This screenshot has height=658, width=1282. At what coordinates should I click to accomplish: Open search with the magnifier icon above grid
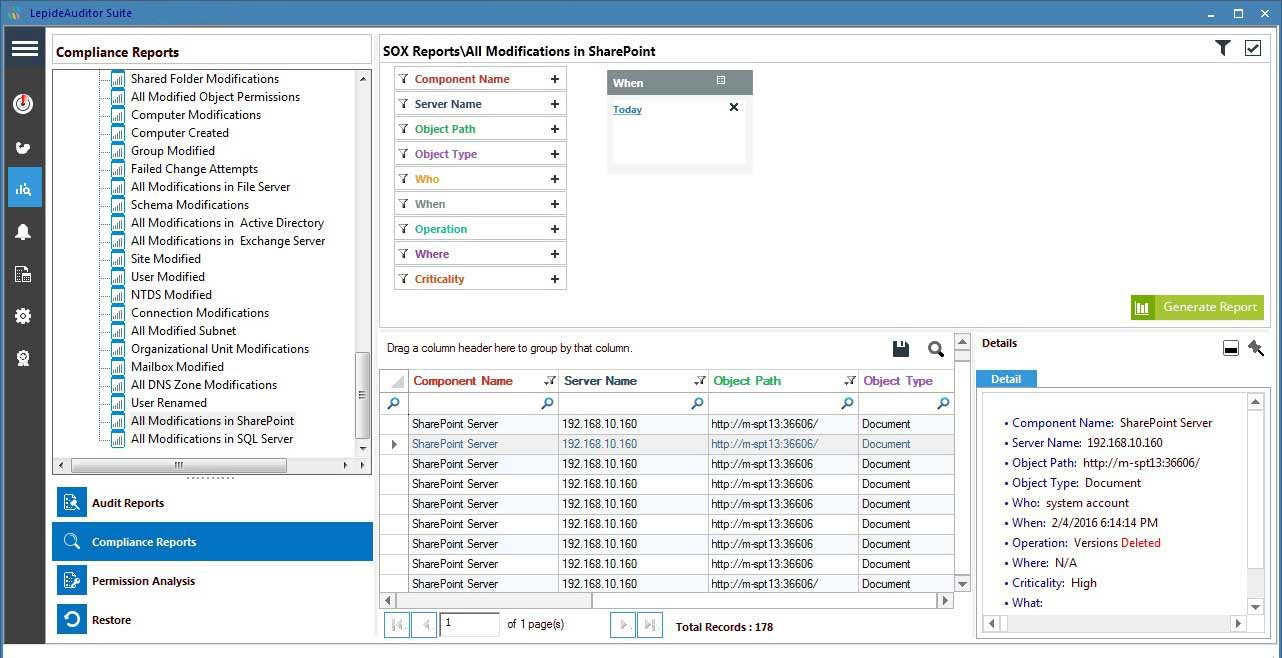click(935, 349)
